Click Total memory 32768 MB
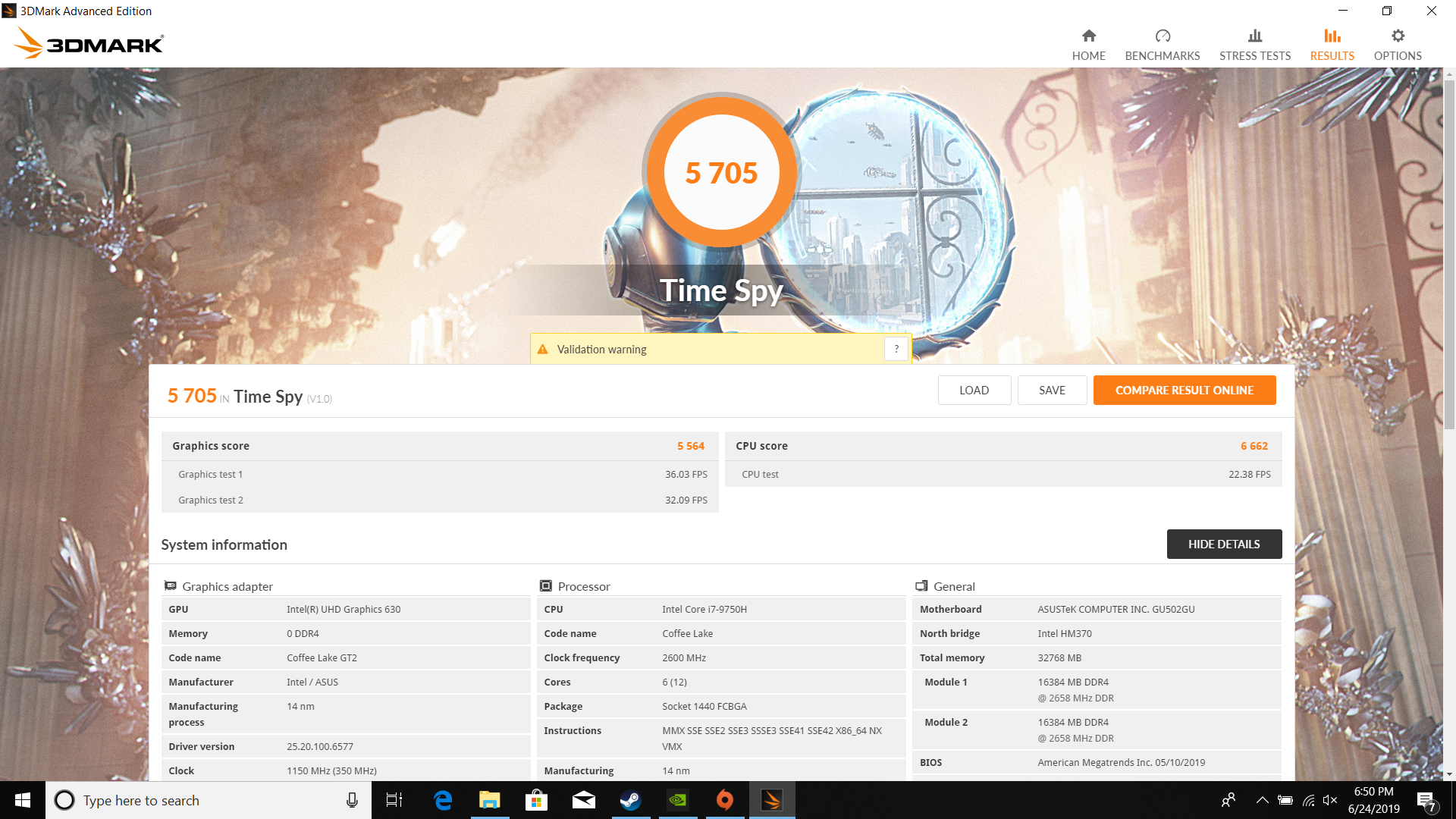This screenshot has width=1456, height=819. [x=1059, y=657]
